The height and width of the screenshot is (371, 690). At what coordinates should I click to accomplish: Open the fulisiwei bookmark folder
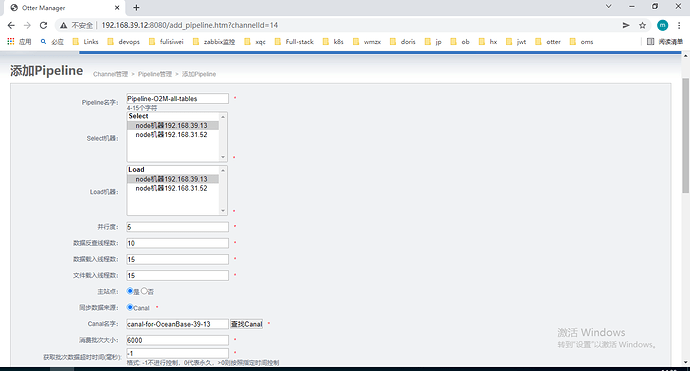coord(166,42)
